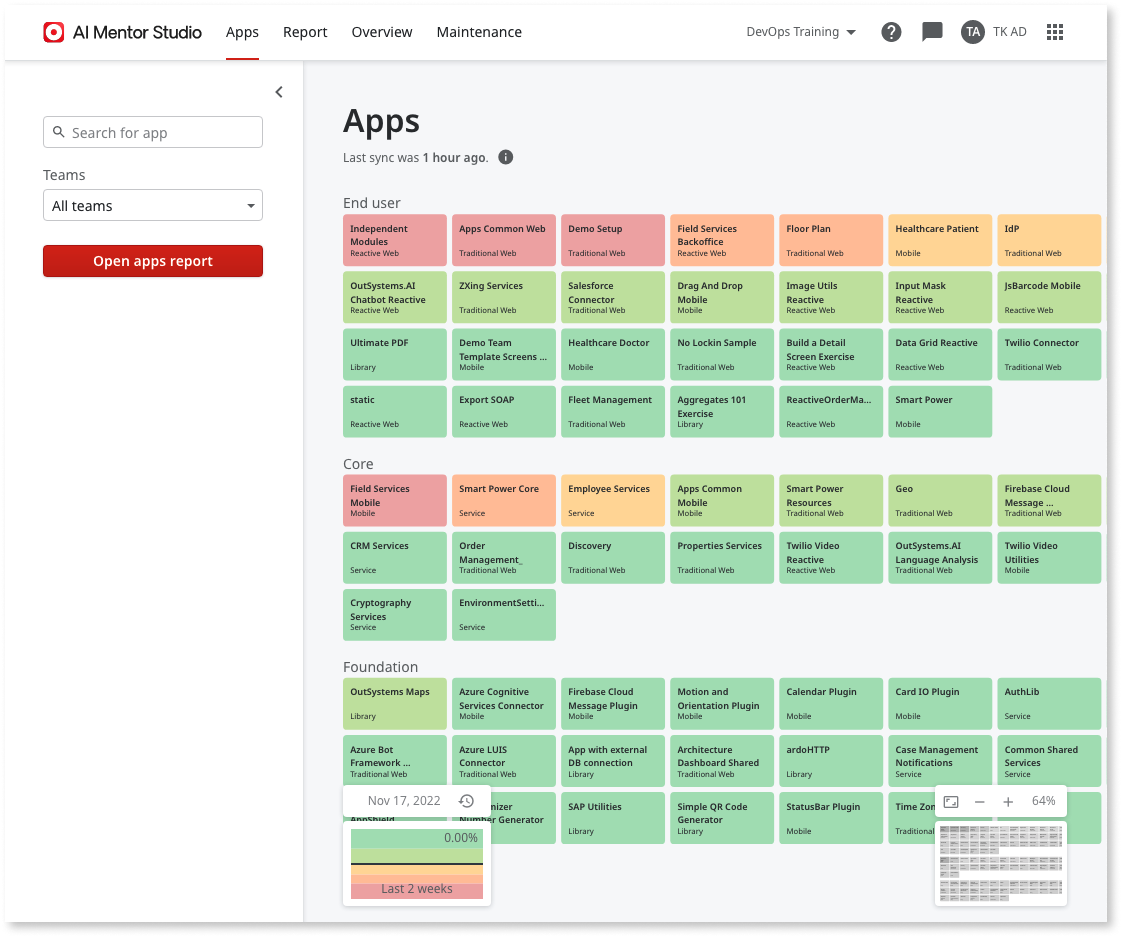Zoom in using the plus control

(1008, 801)
